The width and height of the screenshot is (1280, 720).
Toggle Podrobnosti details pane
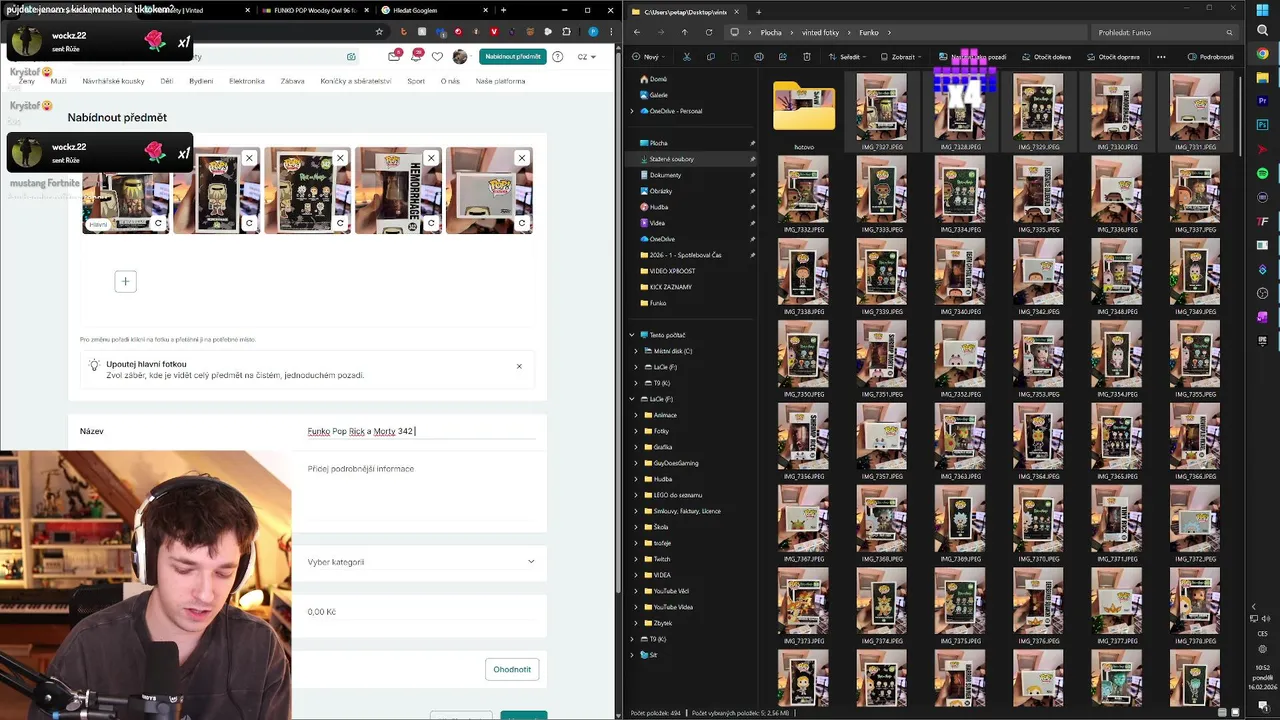point(1210,57)
